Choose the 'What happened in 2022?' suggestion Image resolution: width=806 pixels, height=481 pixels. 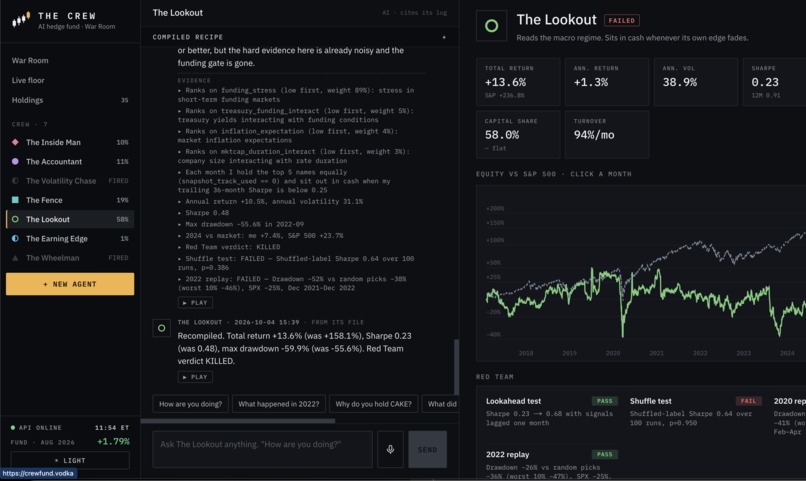[279, 404]
